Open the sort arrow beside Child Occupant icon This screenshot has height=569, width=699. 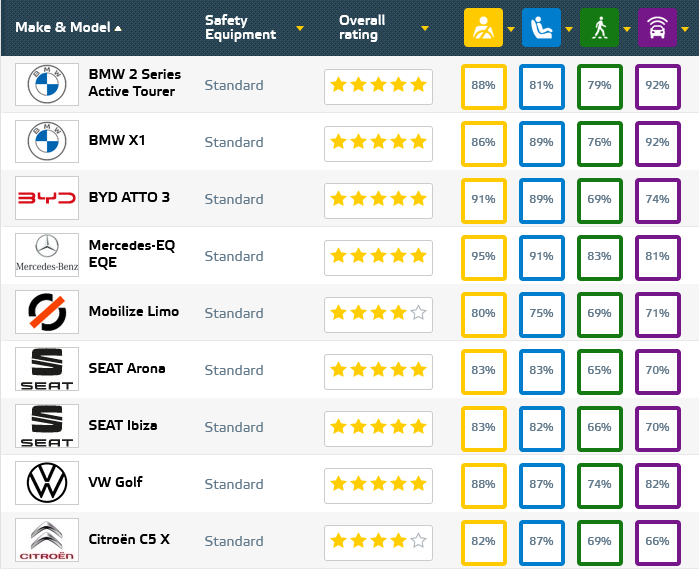pyautogui.click(x=569, y=29)
